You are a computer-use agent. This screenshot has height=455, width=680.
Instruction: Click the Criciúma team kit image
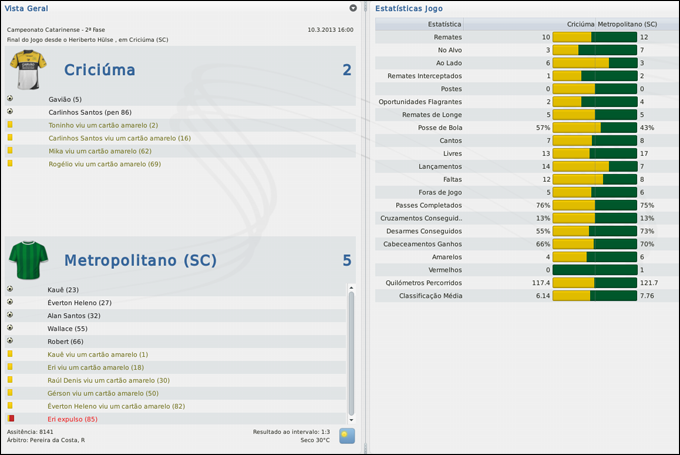[x=28, y=69]
